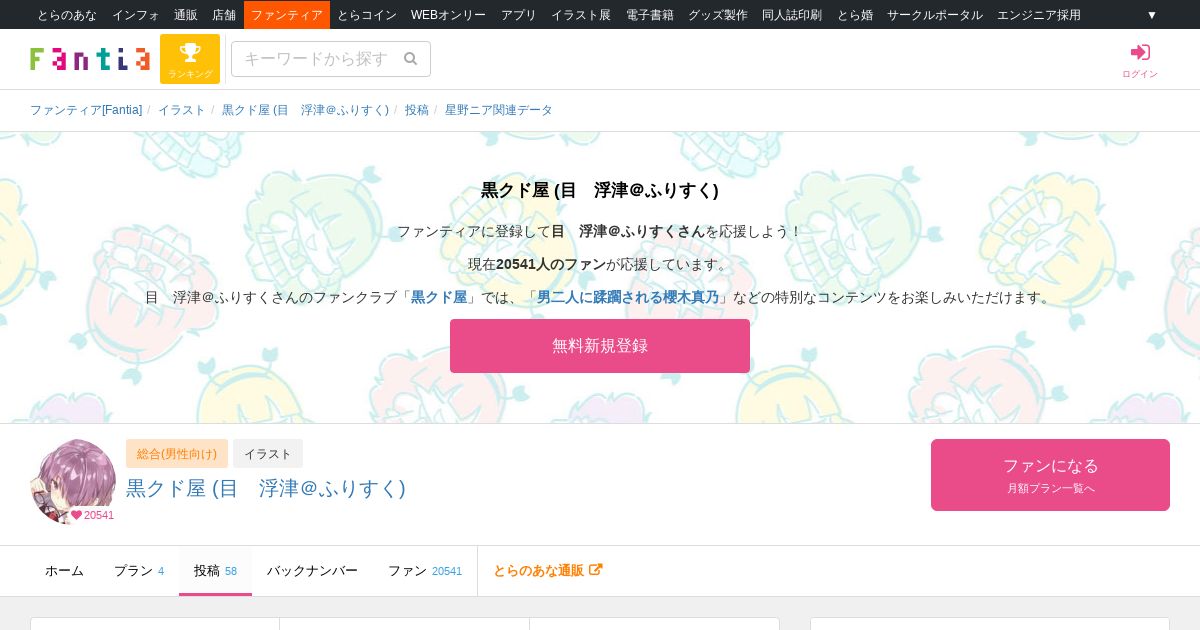Click the external link icon beside とらのあな通販
Viewport: 1200px width, 630px height.
click(x=596, y=570)
